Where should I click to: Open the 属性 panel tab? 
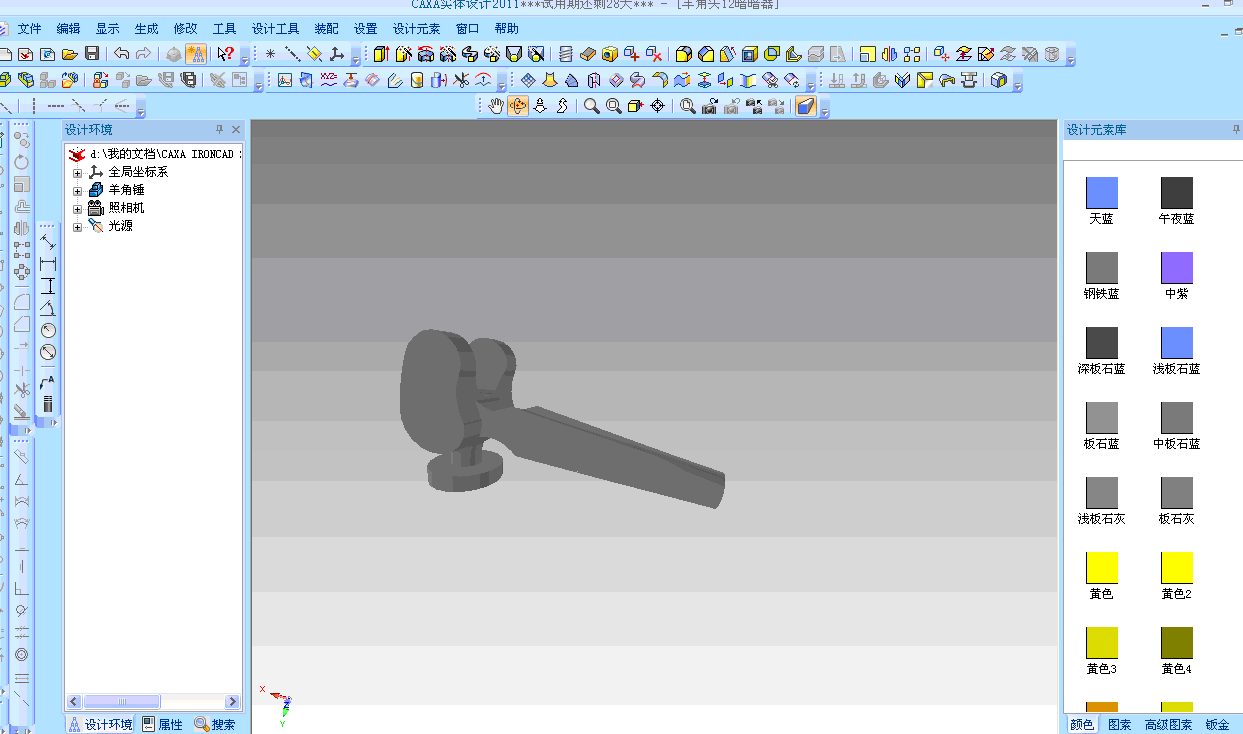[x=163, y=725]
